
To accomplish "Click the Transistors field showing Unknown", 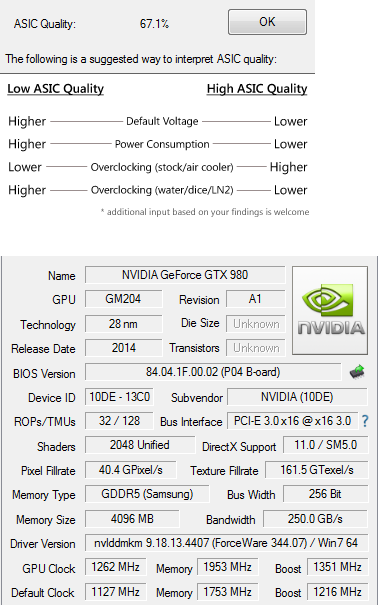I will point(256,348).
